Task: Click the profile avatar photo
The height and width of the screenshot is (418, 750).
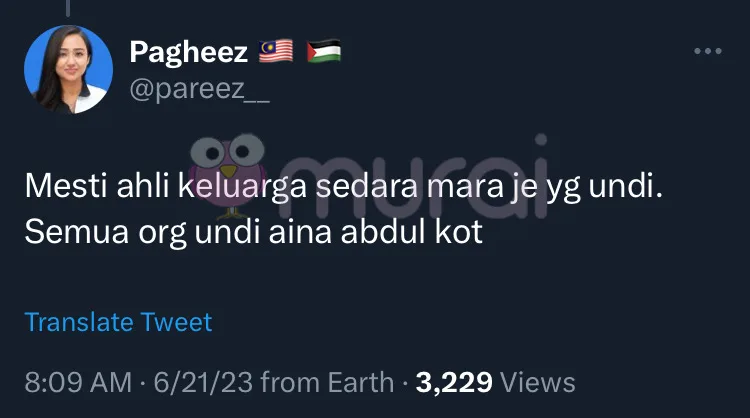Action: [68, 69]
